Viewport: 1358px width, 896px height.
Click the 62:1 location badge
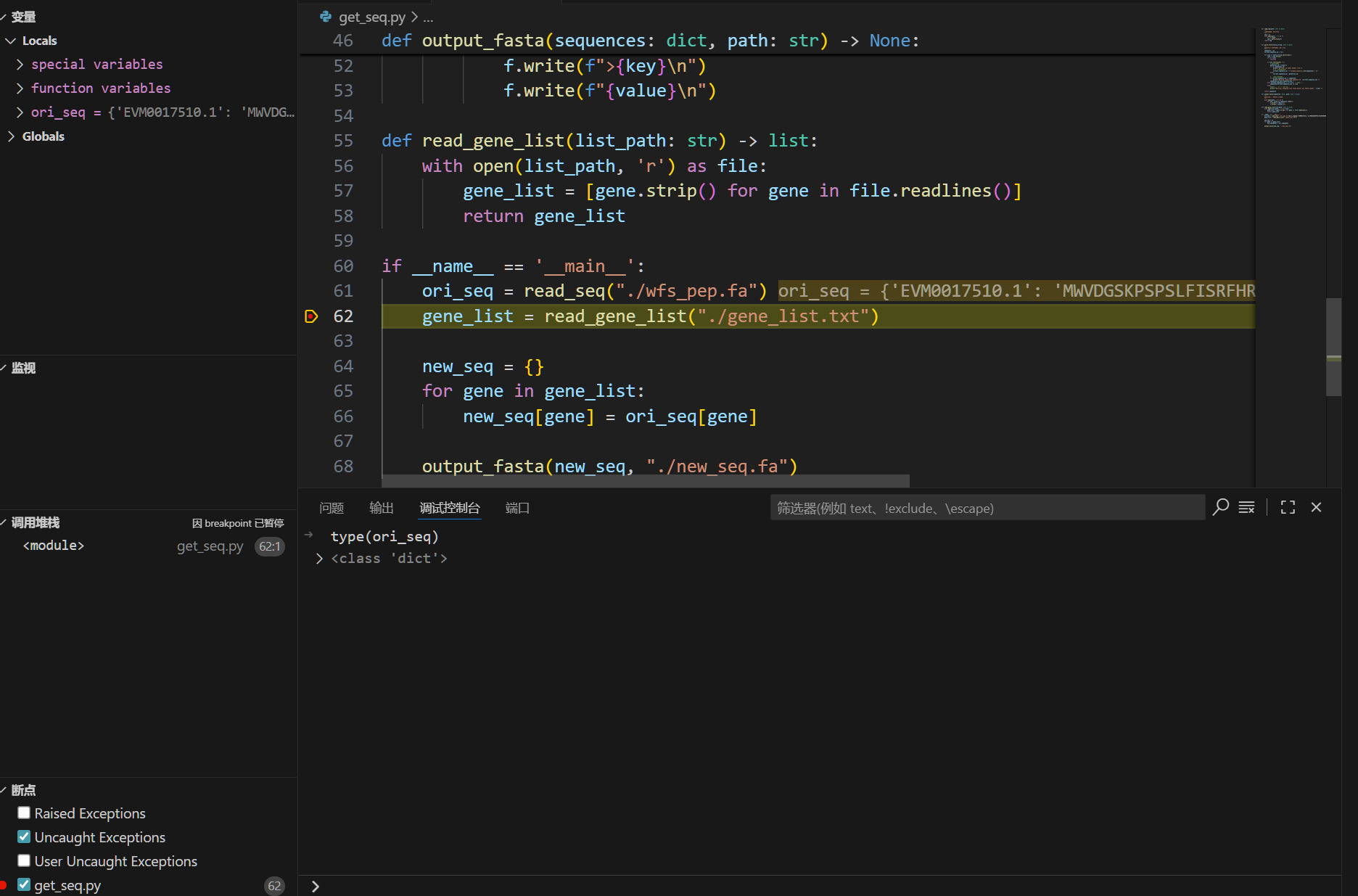[269, 546]
